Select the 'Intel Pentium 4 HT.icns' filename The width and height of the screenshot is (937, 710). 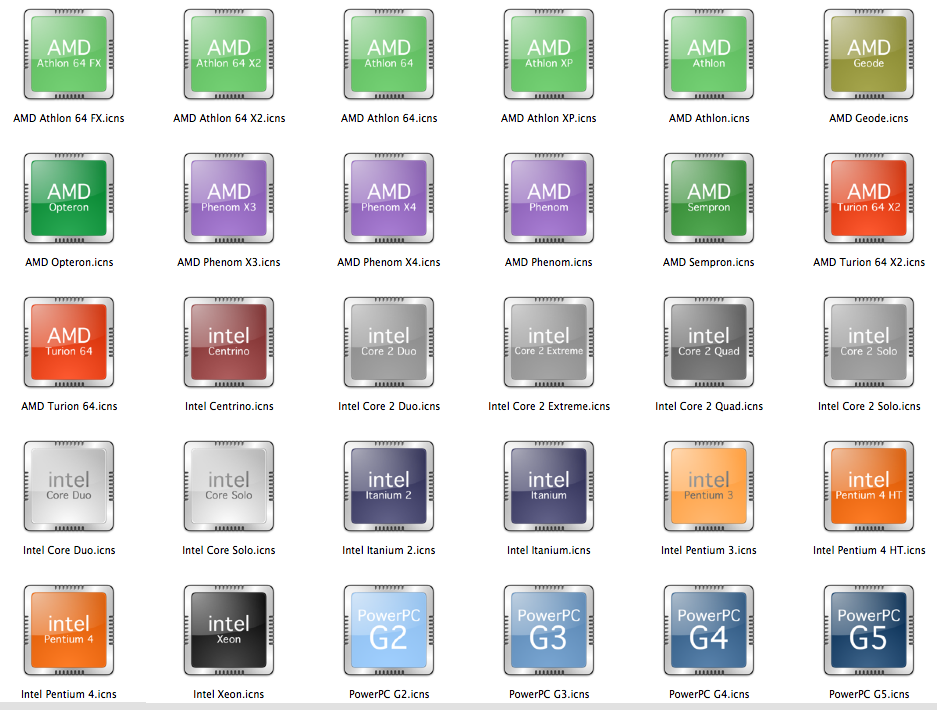[x=869, y=550]
